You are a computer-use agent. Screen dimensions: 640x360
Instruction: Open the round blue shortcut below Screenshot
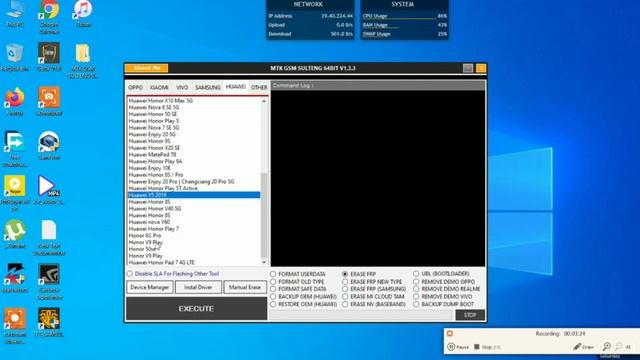point(49,145)
